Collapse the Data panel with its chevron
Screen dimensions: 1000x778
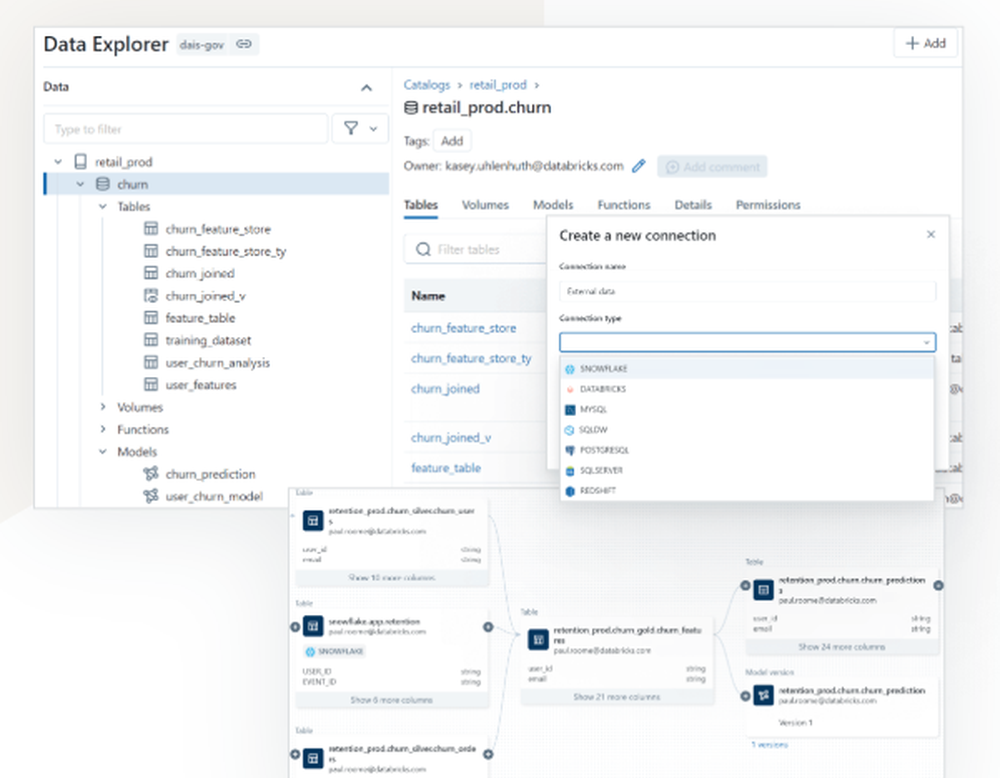click(x=366, y=88)
